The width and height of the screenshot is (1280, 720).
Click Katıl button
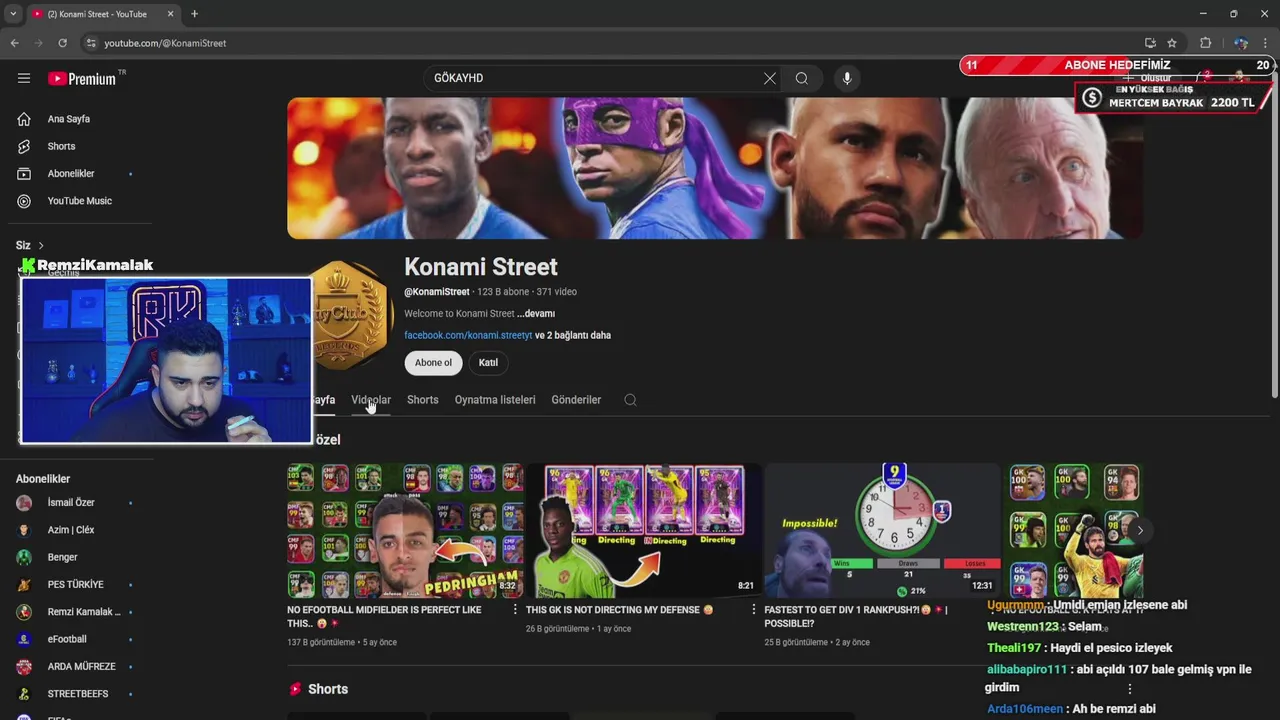pos(488,363)
